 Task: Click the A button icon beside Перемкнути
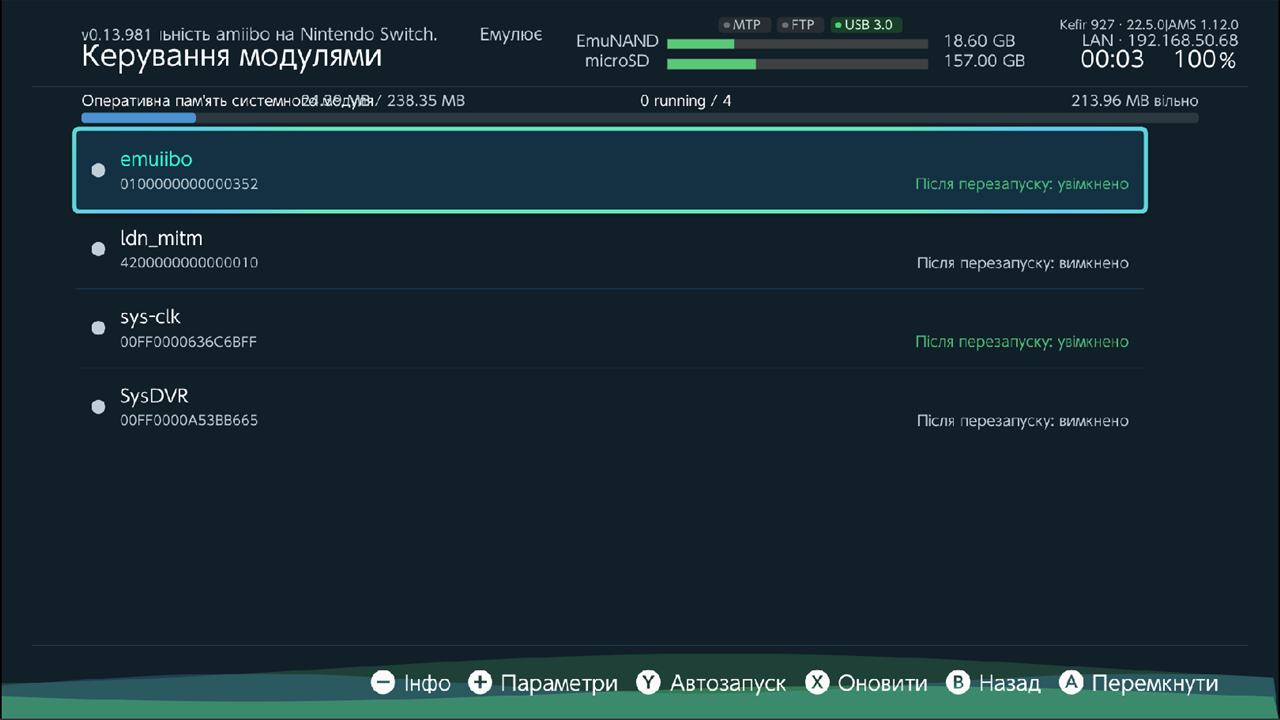tap(1072, 683)
